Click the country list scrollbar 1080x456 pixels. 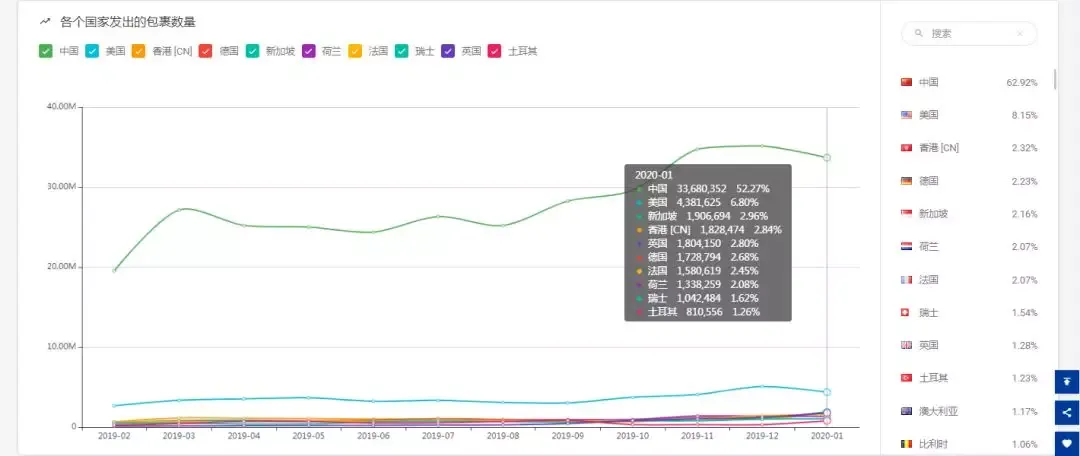(1054, 79)
